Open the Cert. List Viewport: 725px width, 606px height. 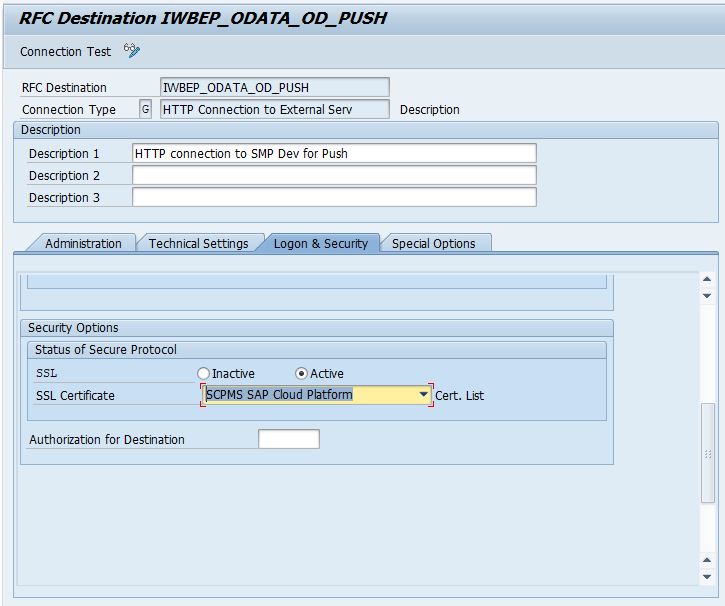[459, 396]
